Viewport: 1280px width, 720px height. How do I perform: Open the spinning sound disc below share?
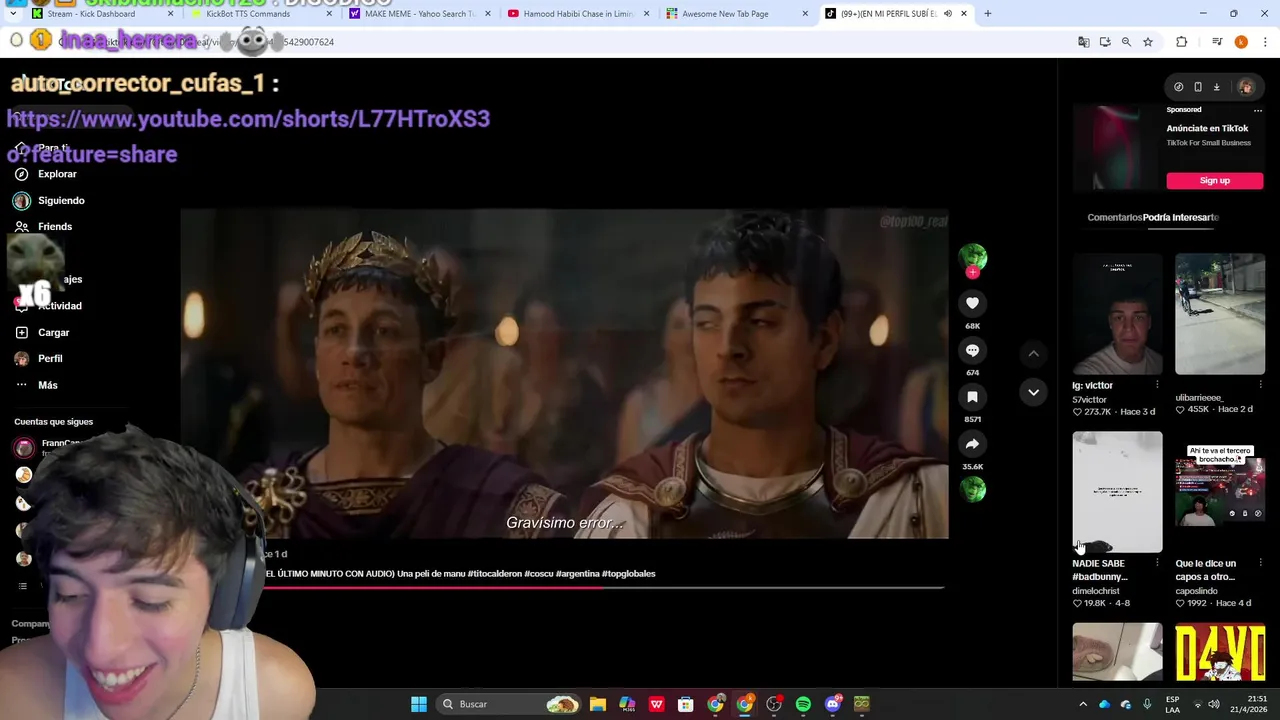[972, 489]
